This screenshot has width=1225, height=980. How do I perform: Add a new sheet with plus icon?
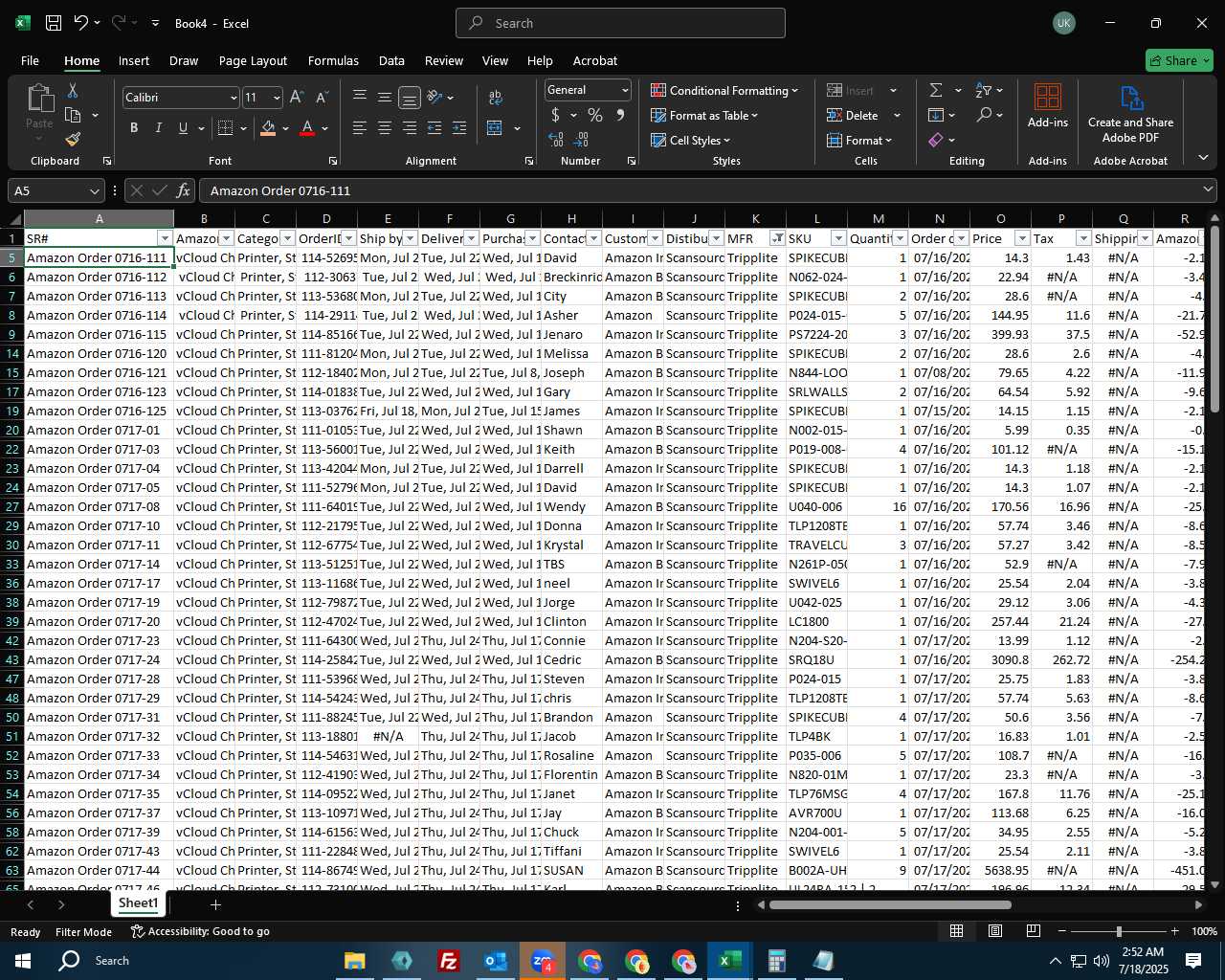point(216,904)
